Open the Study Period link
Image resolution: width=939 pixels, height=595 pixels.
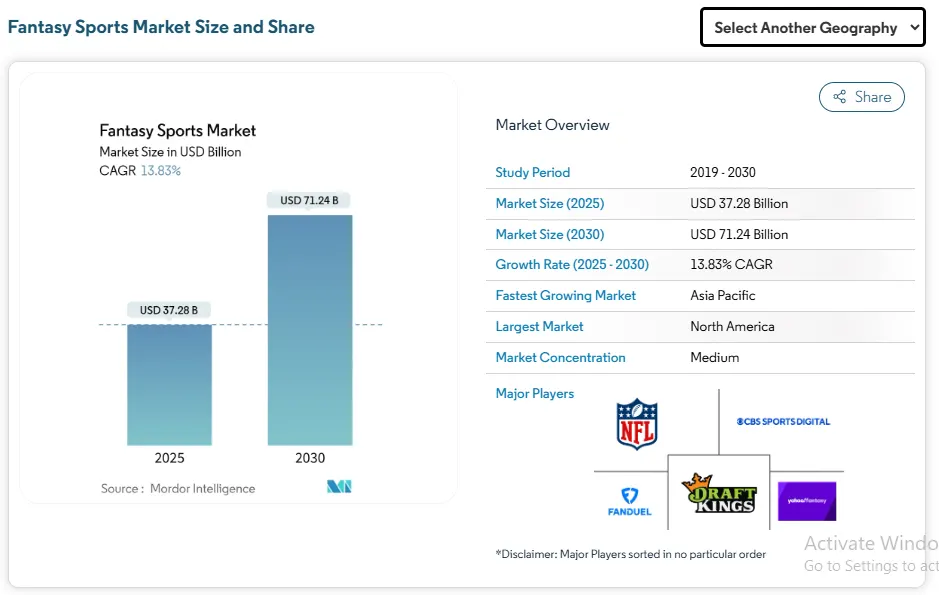[532, 172]
